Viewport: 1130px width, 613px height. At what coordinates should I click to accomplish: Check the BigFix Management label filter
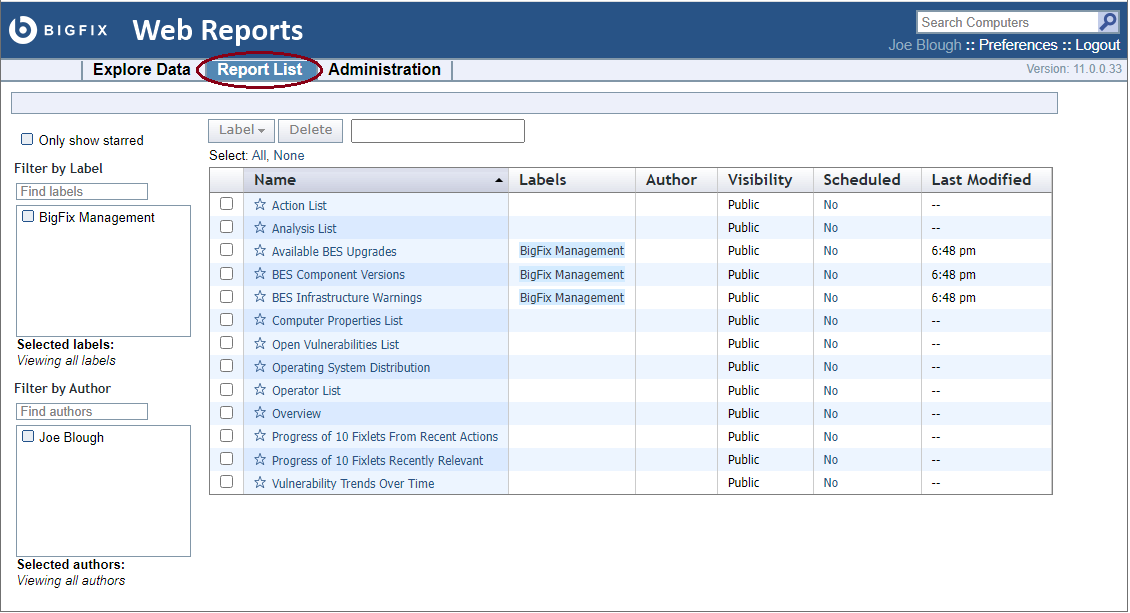click(x=28, y=216)
